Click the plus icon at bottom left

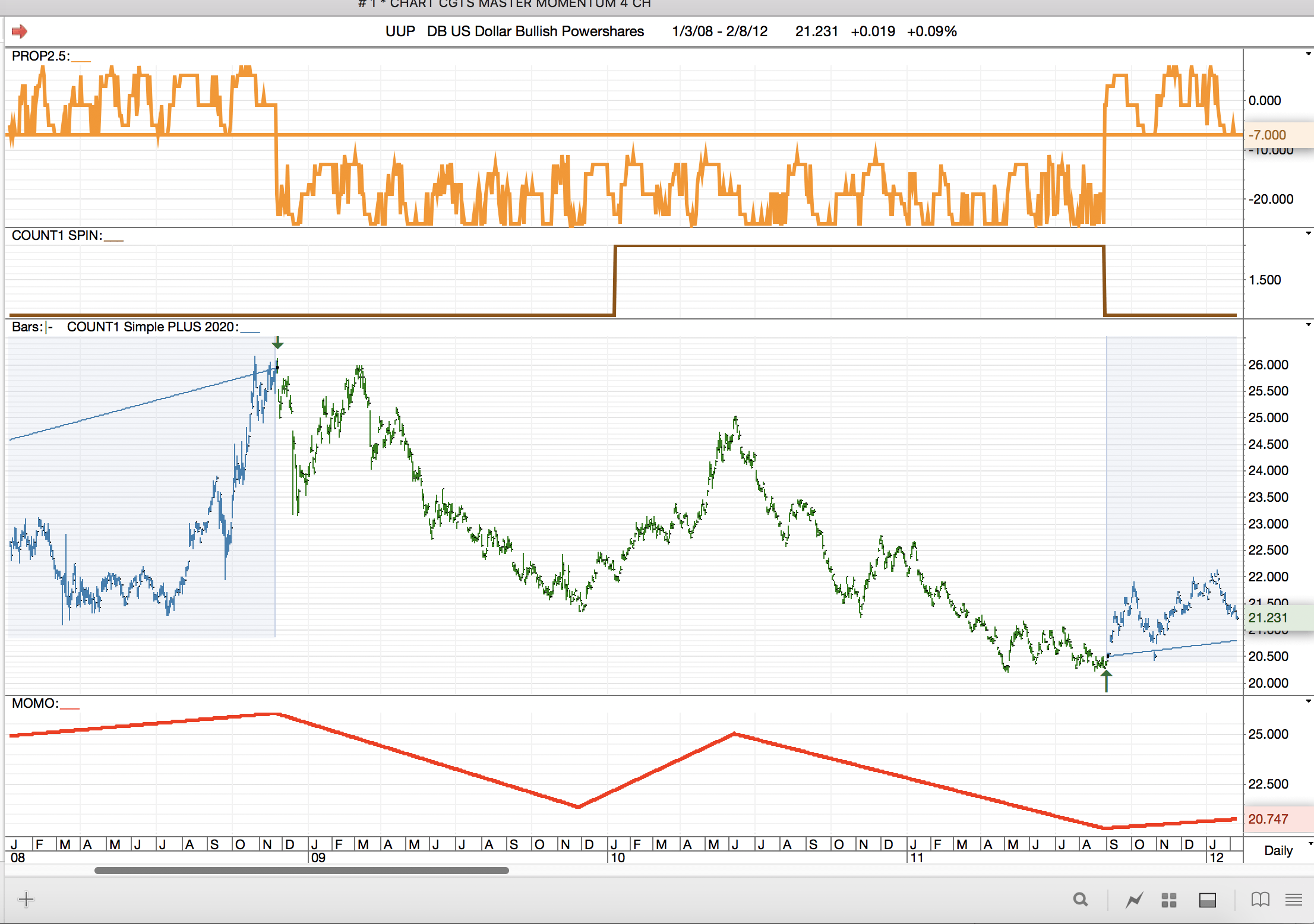click(26, 899)
